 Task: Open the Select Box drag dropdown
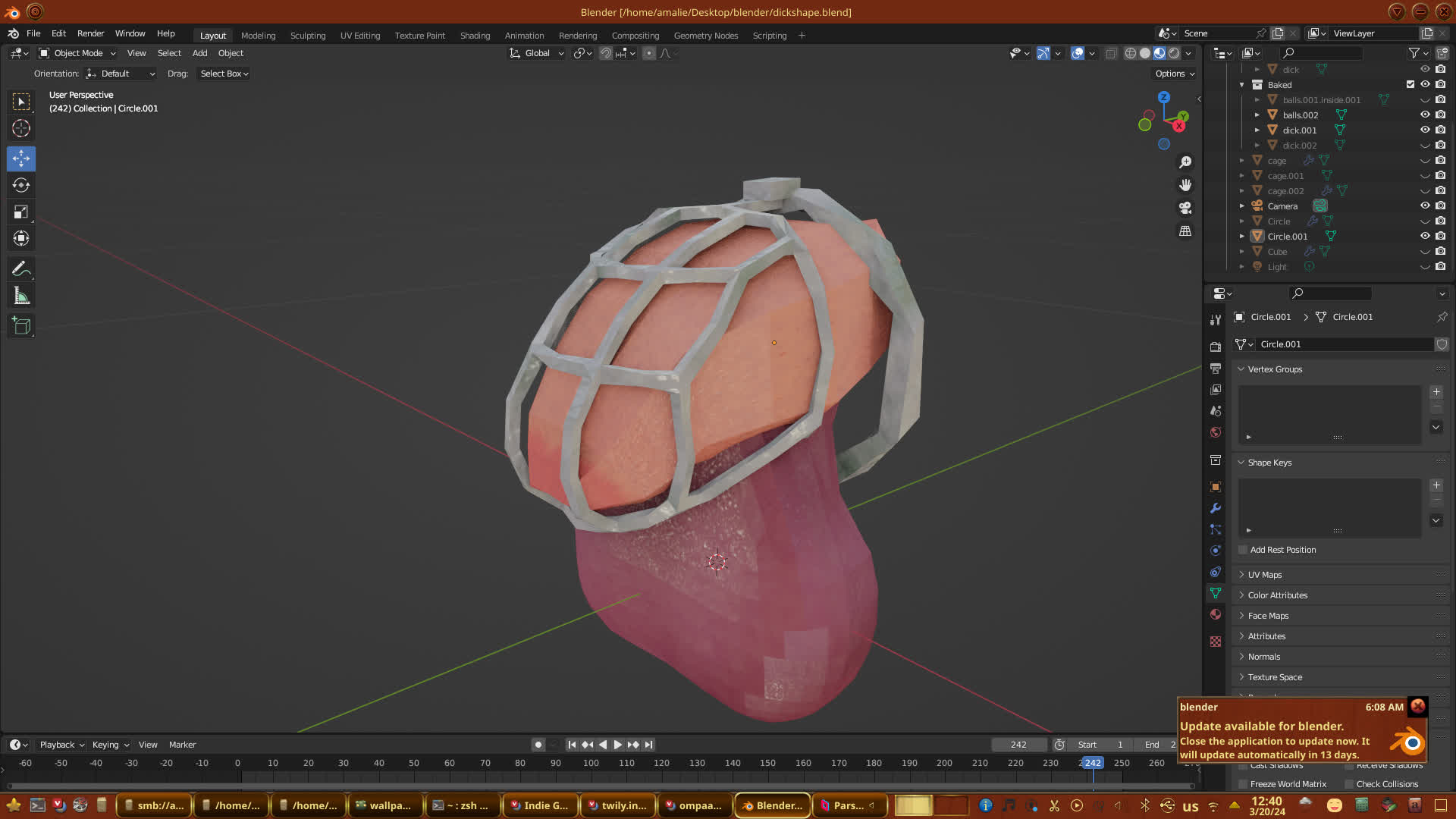pos(224,74)
